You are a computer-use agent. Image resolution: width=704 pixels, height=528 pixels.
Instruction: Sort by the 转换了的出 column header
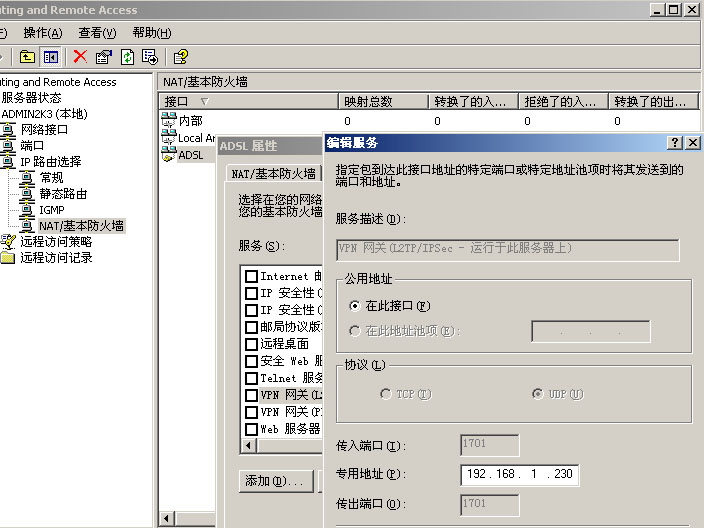click(x=654, y=101)
